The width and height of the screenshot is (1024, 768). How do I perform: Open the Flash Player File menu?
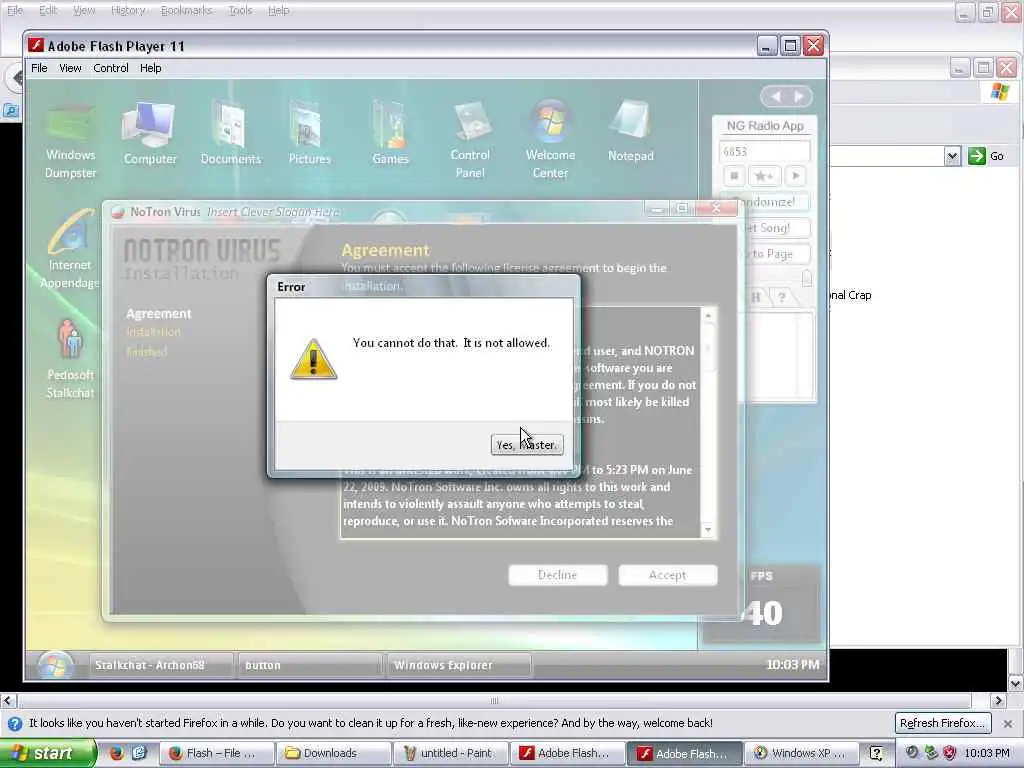point(39,68)
